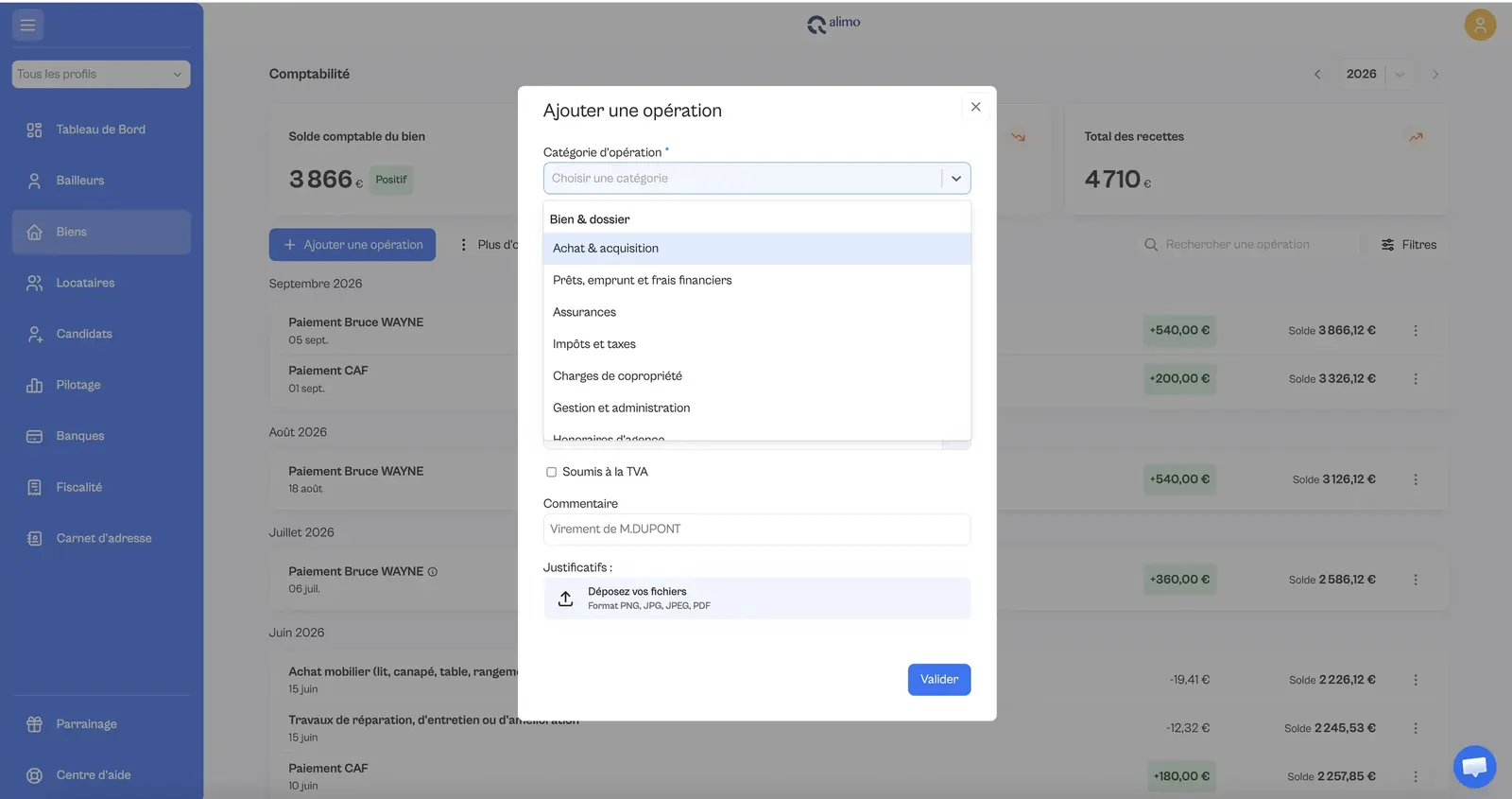Open Pilotage section

click(x=101, y=385)
